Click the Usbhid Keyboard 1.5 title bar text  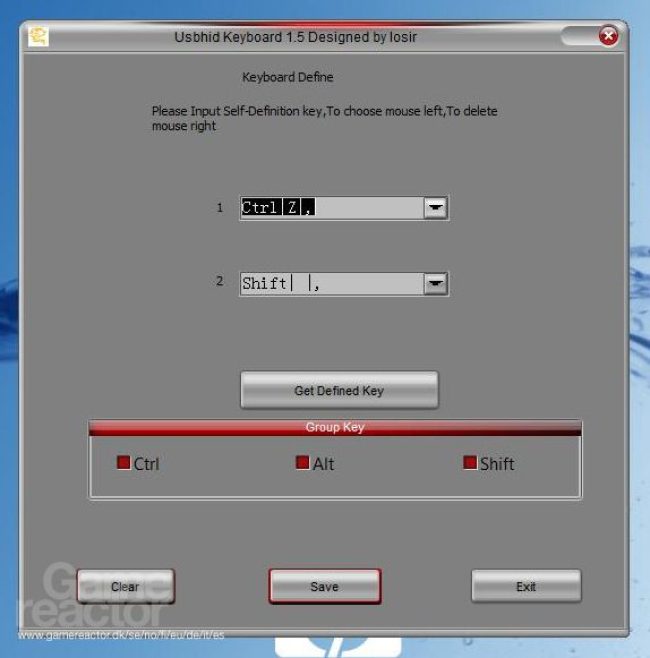click(x=295, y=37)
